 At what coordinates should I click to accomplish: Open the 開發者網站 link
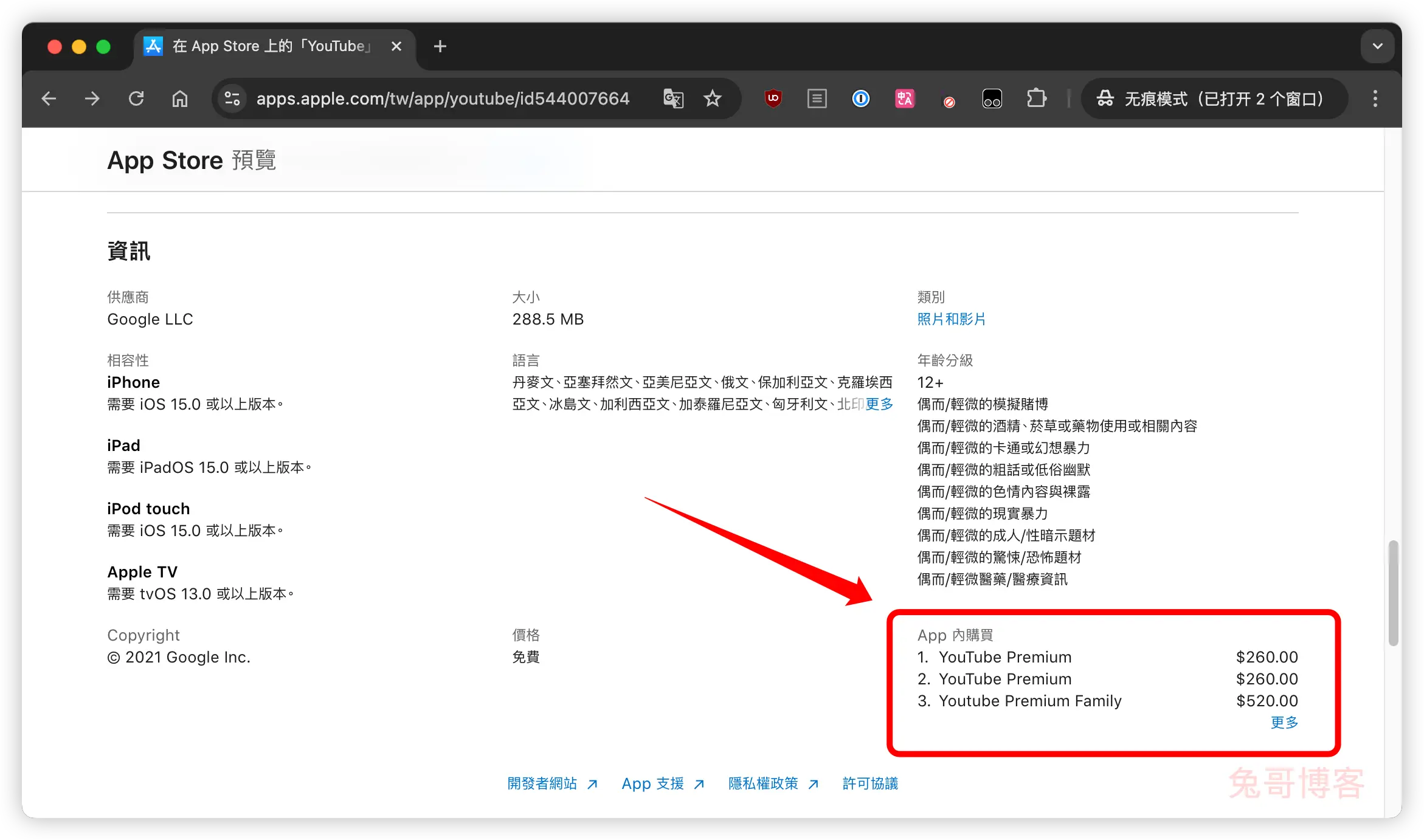552,783
